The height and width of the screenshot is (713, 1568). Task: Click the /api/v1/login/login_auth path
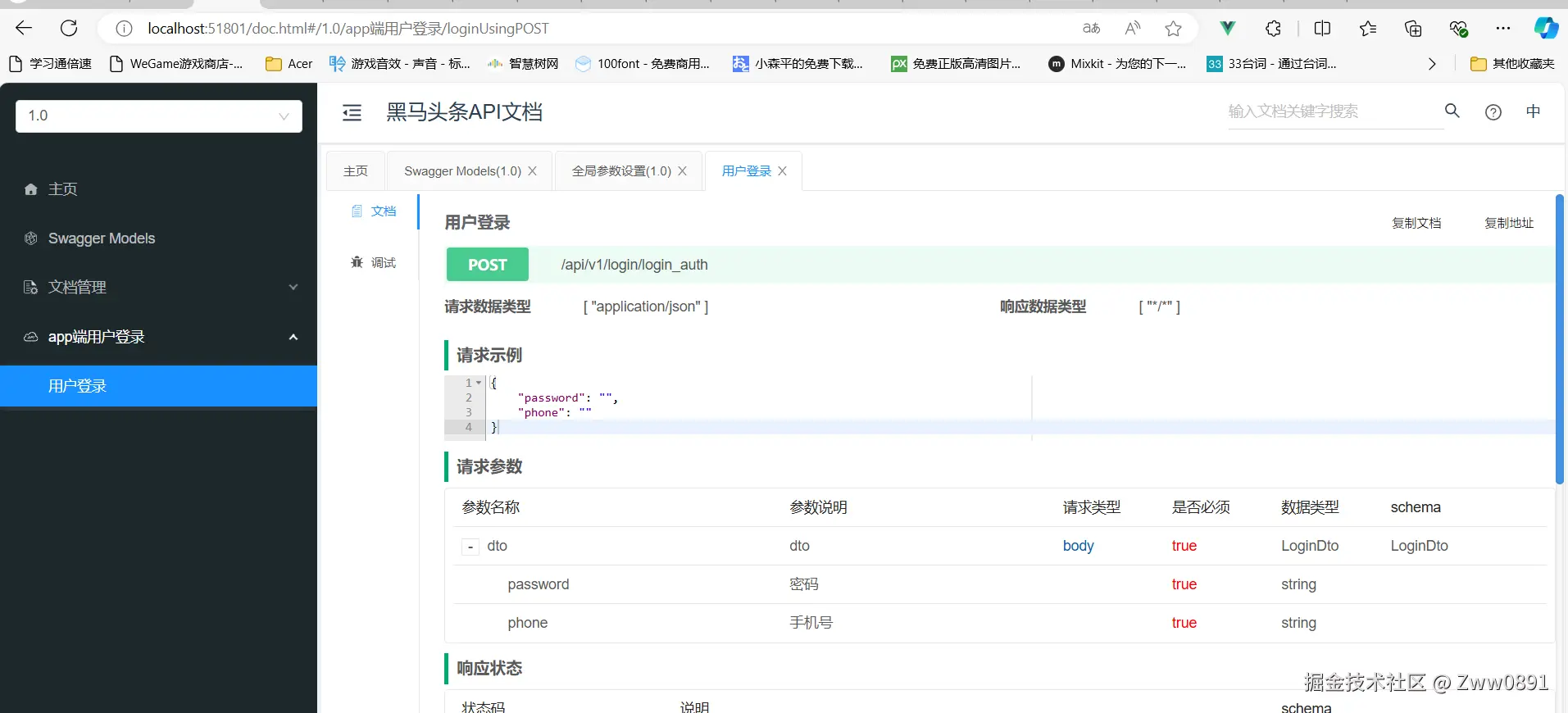[634, 265]
